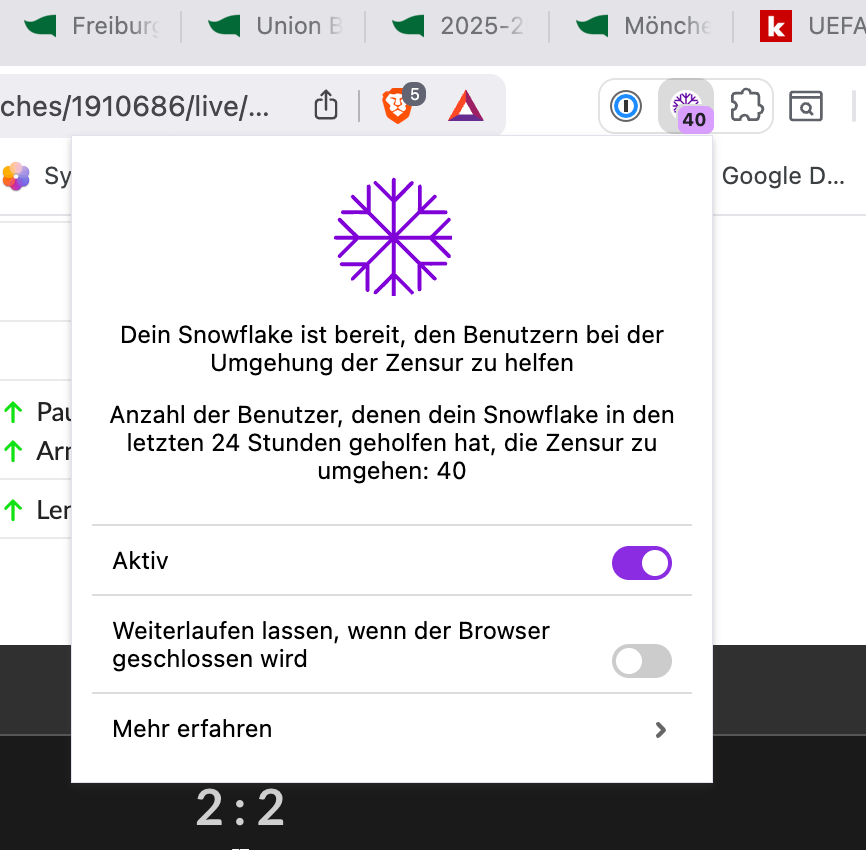This screenshot has height=850, width=866.
Task: Click the Mehr erfahren text label
Action: tap(192, 729)
